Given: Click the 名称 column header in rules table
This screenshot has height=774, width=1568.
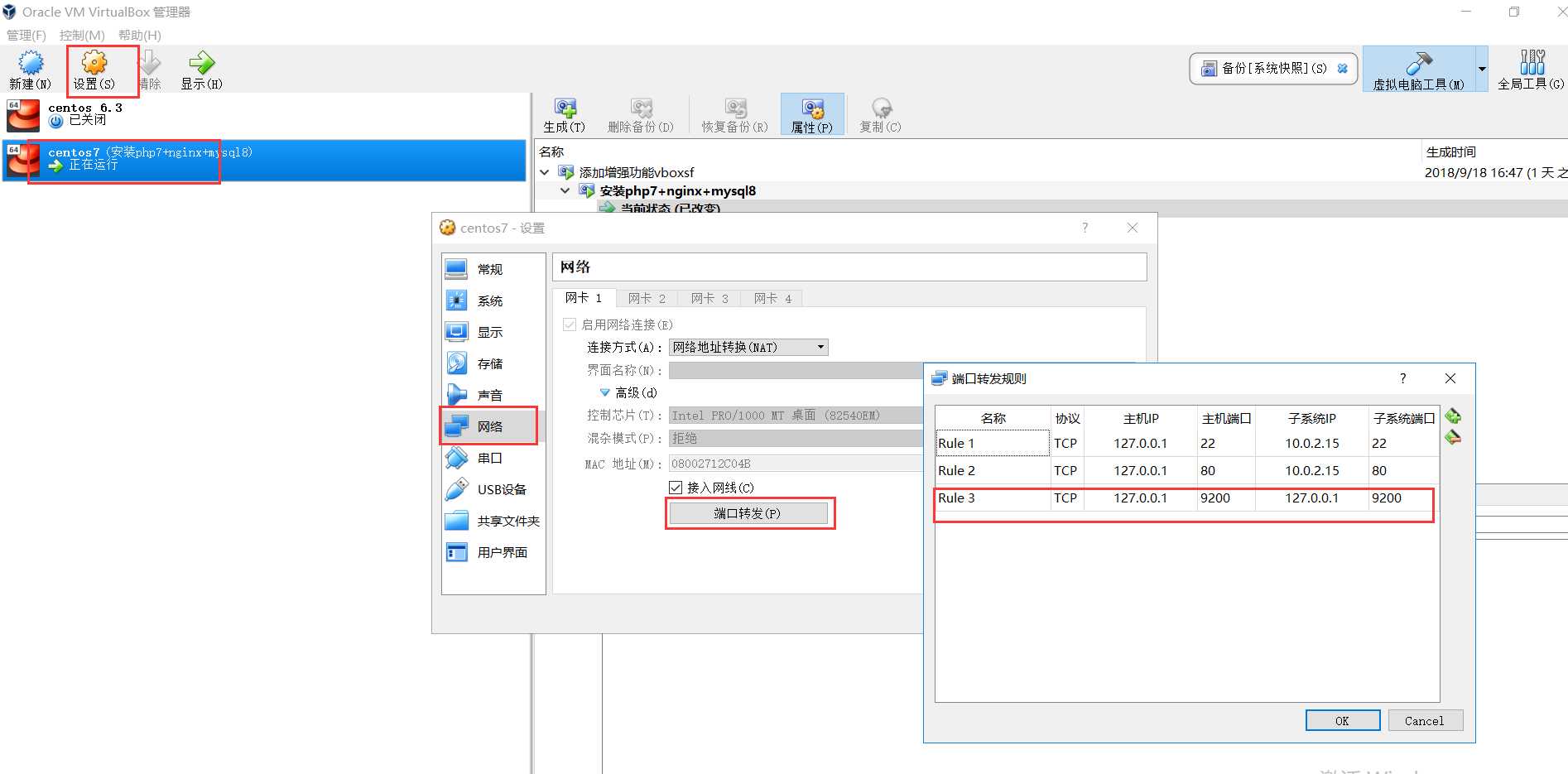Looking at the screenshot, I should (993, 418).
